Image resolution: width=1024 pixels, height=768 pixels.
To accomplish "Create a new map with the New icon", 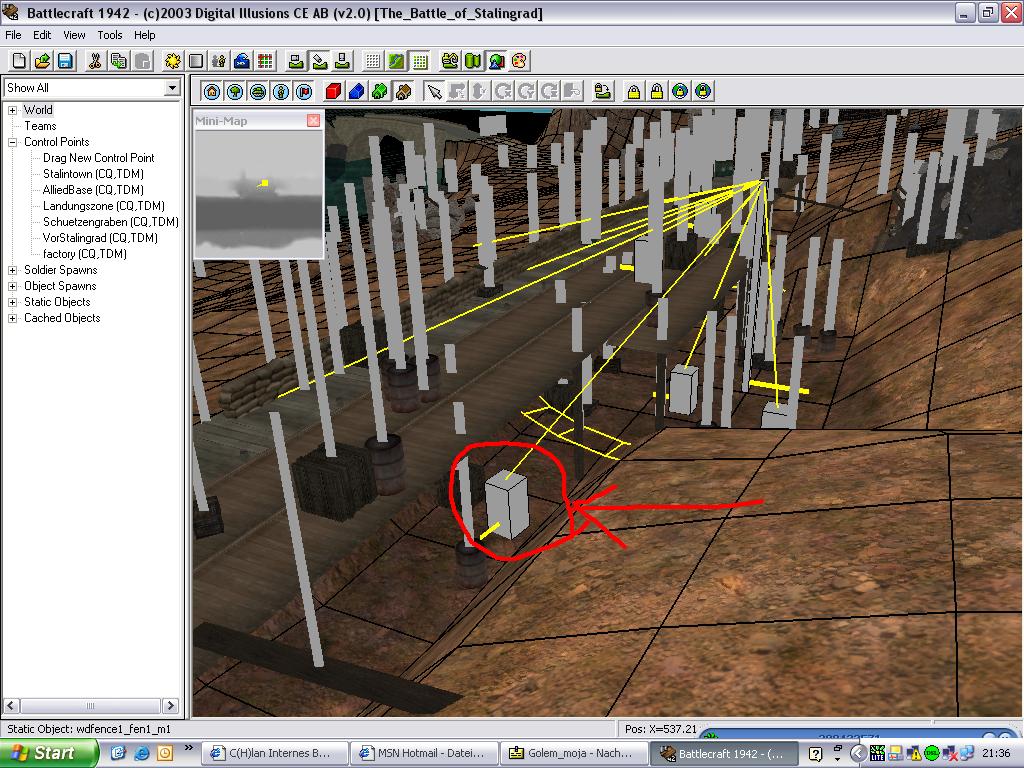I will 19,61.
